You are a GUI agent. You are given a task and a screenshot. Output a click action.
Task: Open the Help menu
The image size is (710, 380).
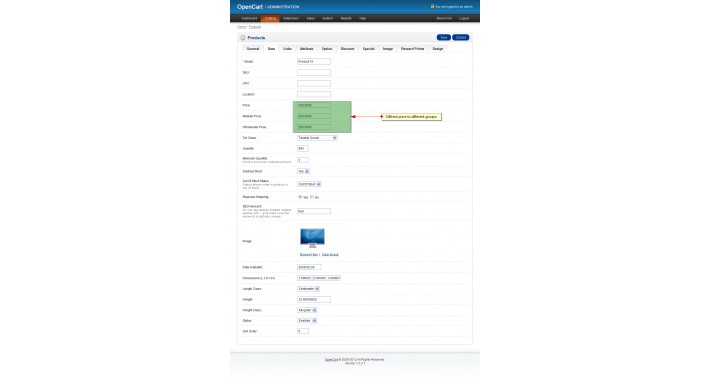point(362,19)
